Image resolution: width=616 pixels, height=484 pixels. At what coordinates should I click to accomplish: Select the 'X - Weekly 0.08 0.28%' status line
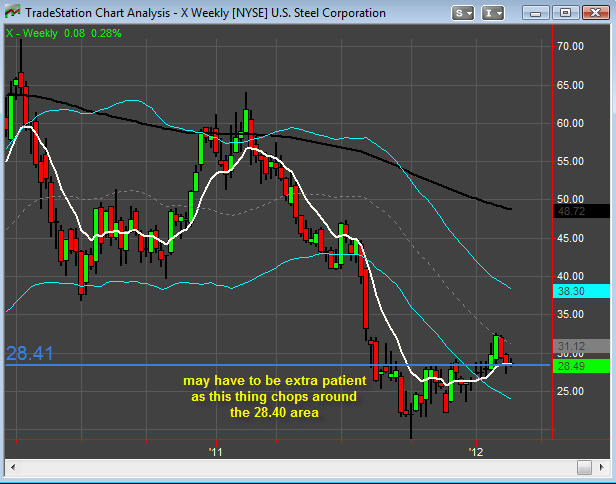(x=64, y=33)
